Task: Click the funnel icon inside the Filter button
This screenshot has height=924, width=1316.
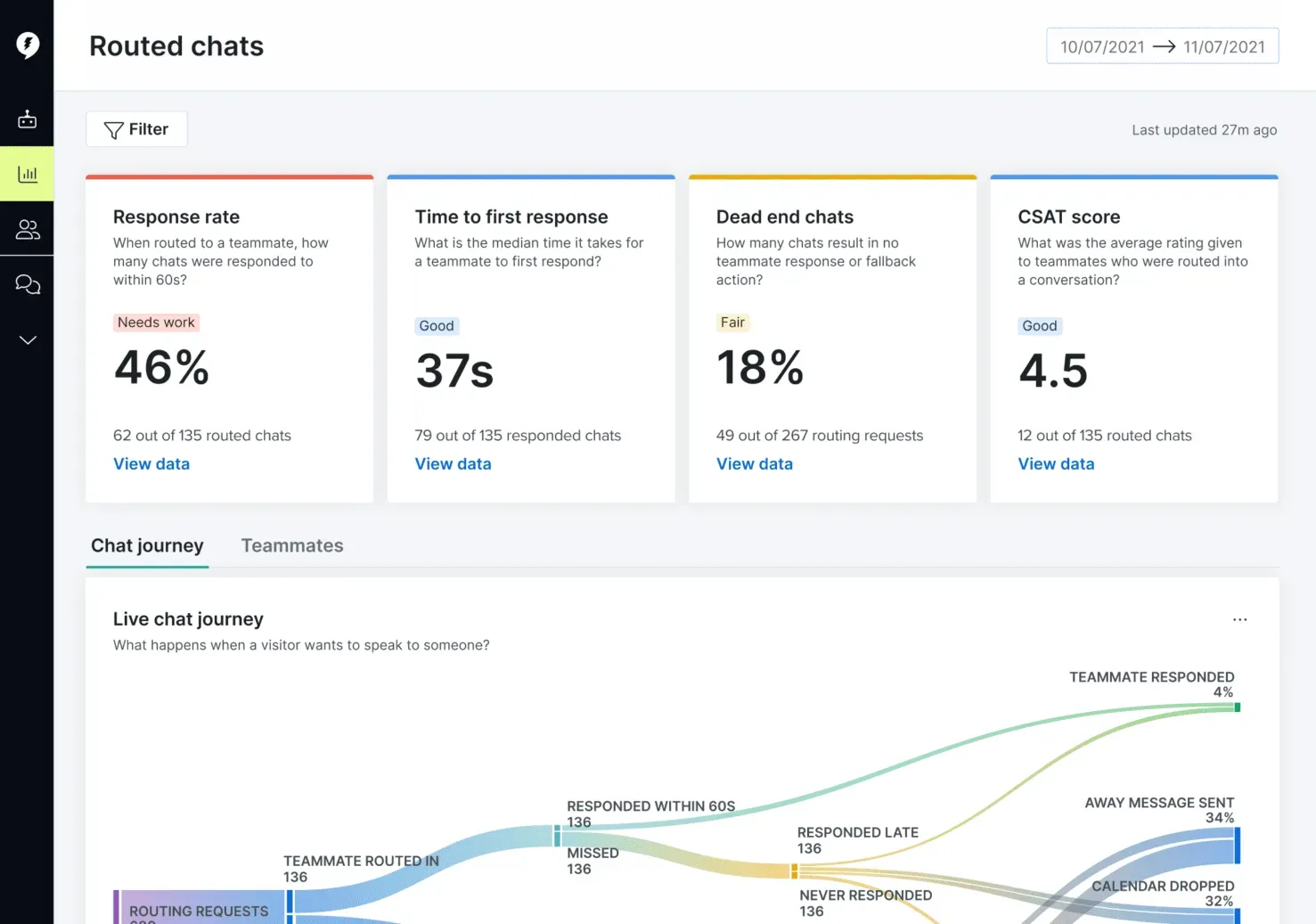Action: 112,129
